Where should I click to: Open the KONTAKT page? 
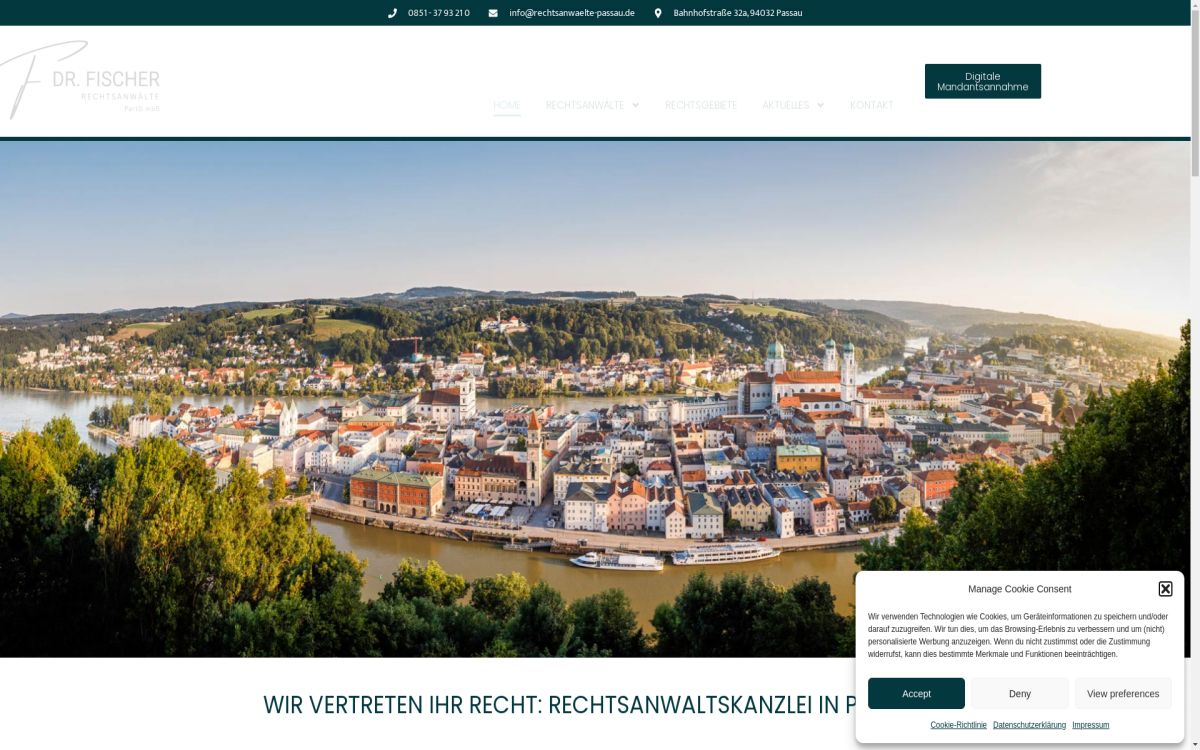point(871,104)
